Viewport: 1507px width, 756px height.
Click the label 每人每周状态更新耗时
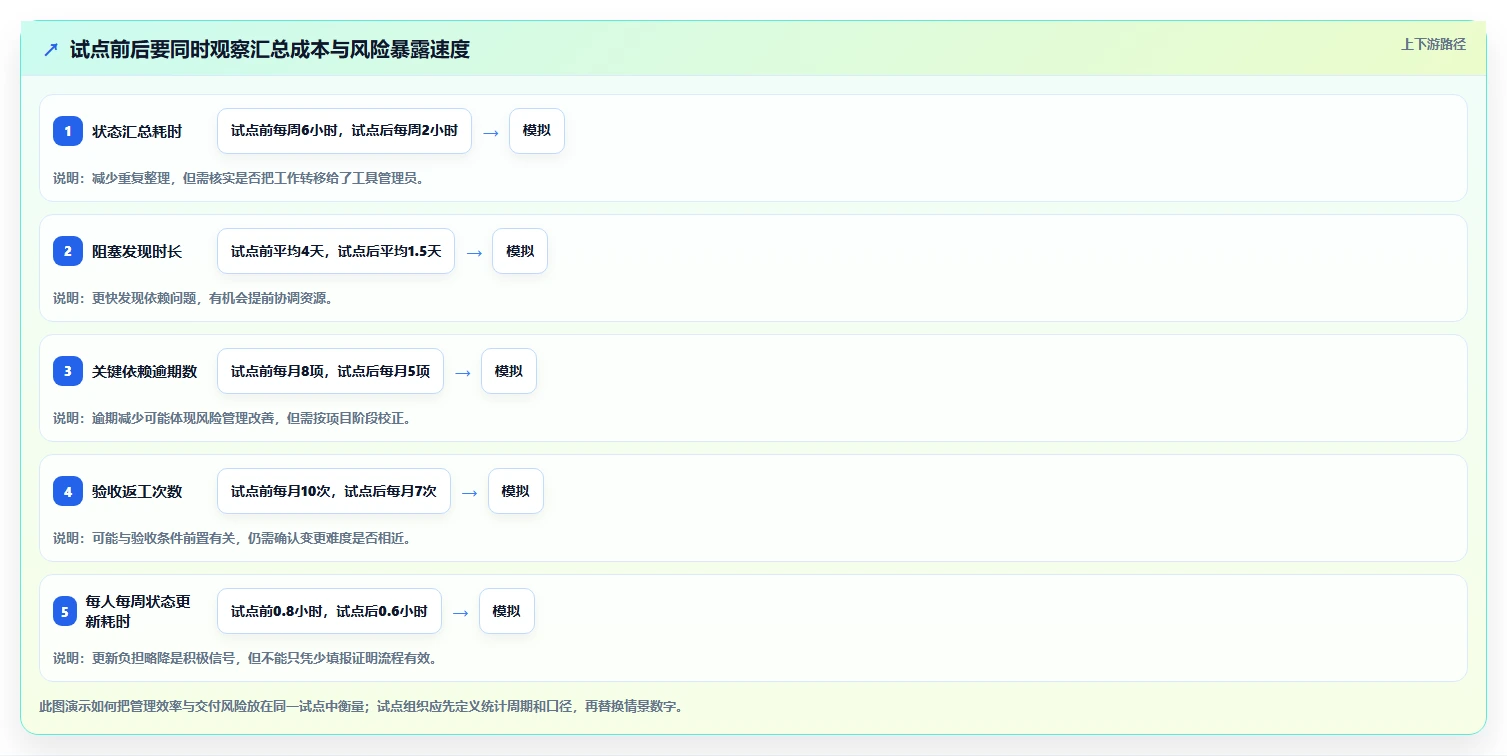pyautogui.click(x=139, y=611)
